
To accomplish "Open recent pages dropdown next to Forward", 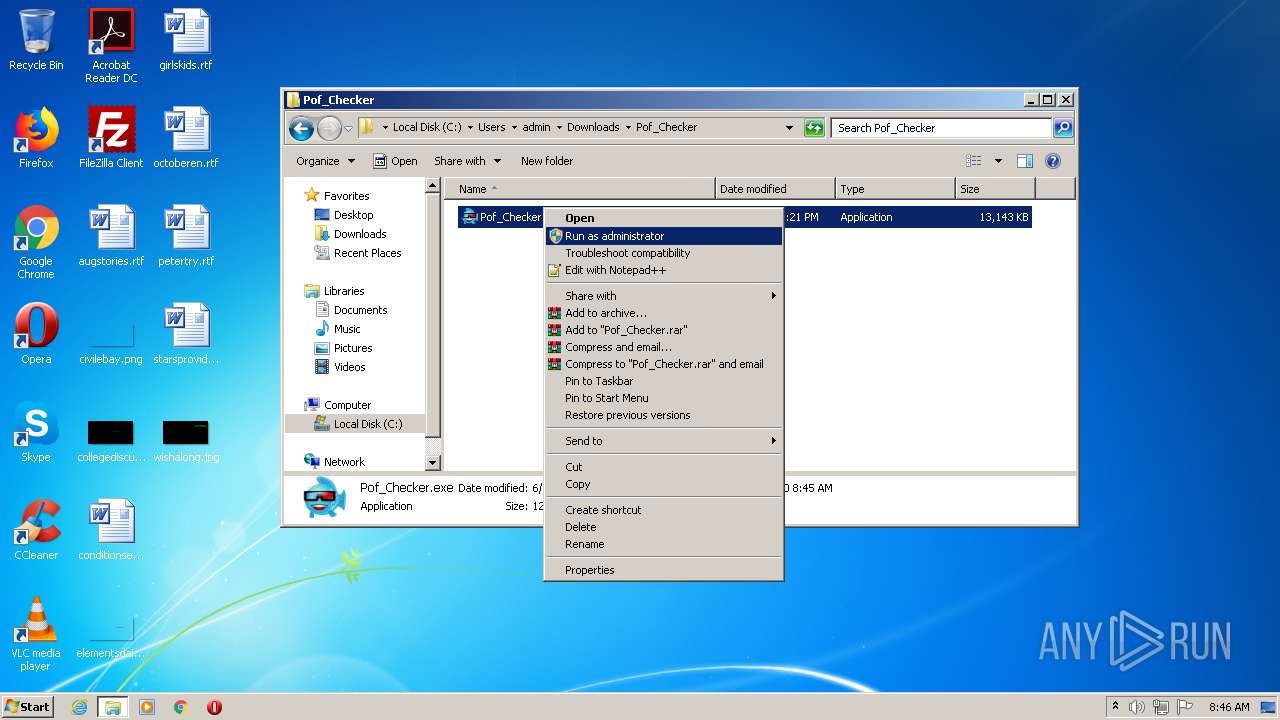I will click(x=349, y=129).
